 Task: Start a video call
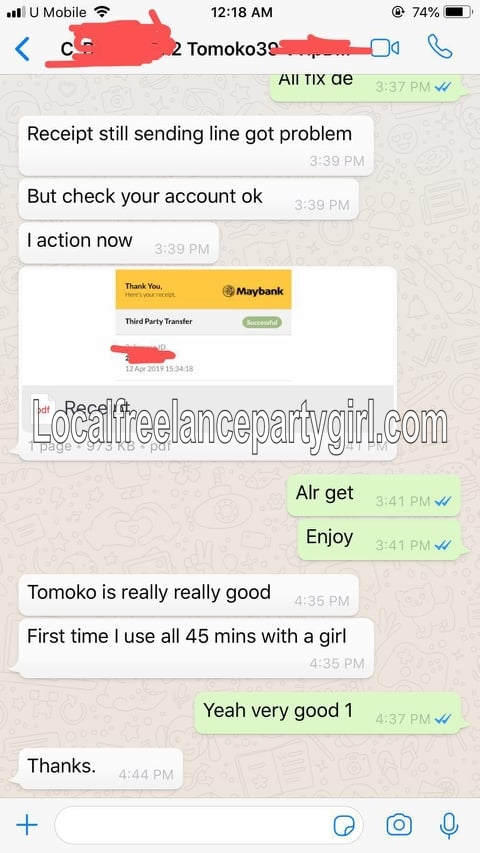pos(385,48)
